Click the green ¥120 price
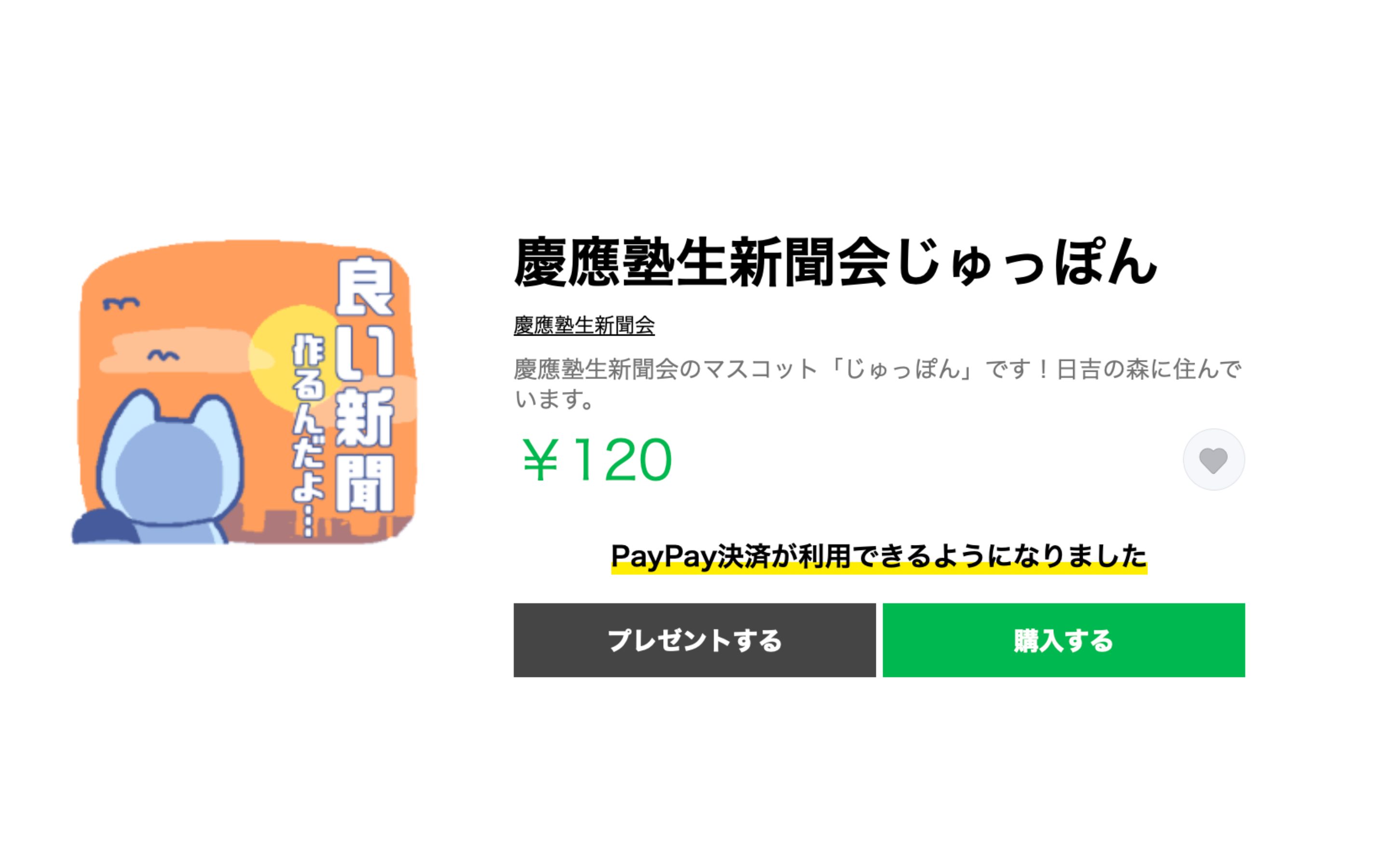Viewport: 1389px width, 868px height. tap(597, 460)
